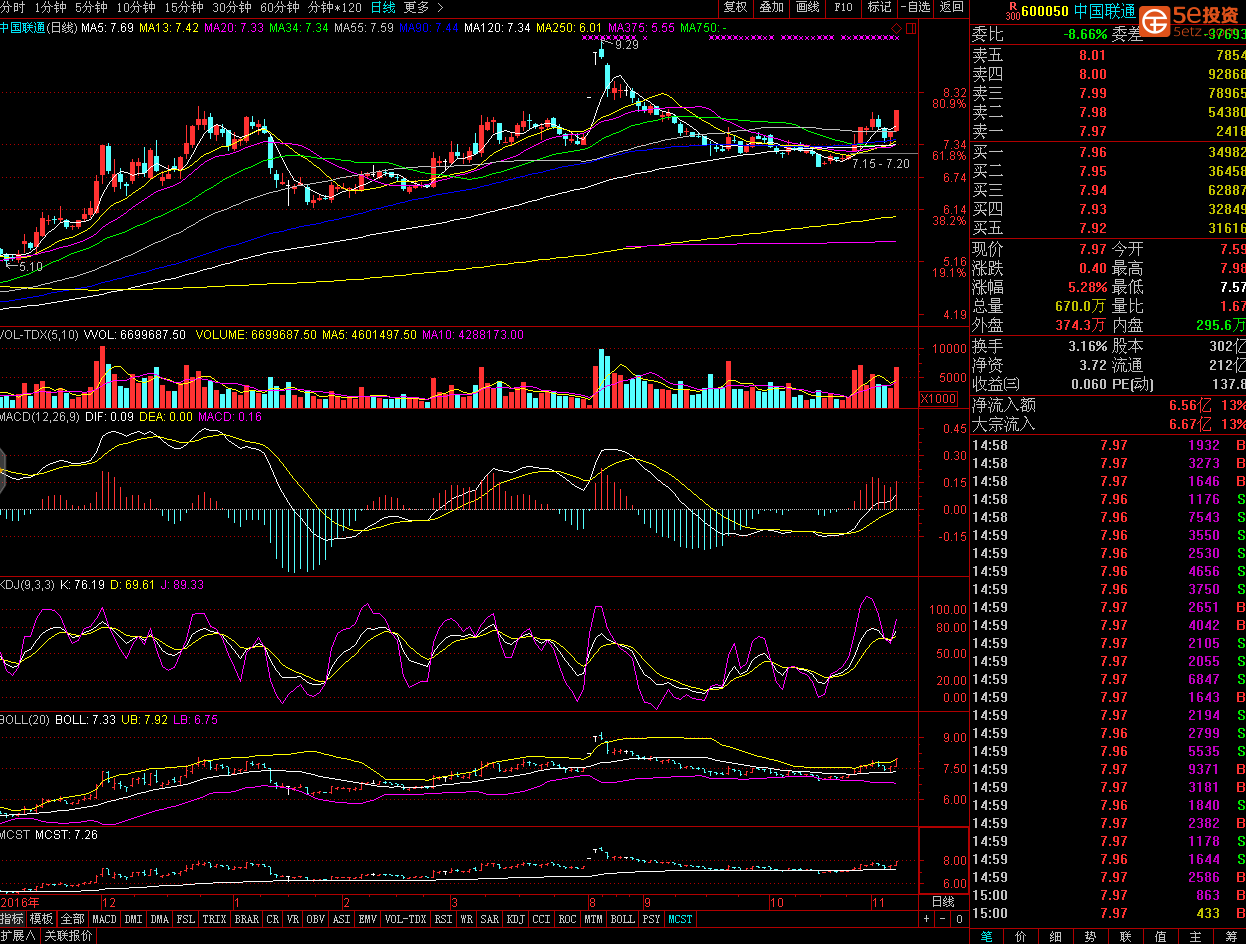This screenshot has width=1246, height=944.
Task: Click the 卖一 ask price 7.97
Action: [x=1093, y=131]
